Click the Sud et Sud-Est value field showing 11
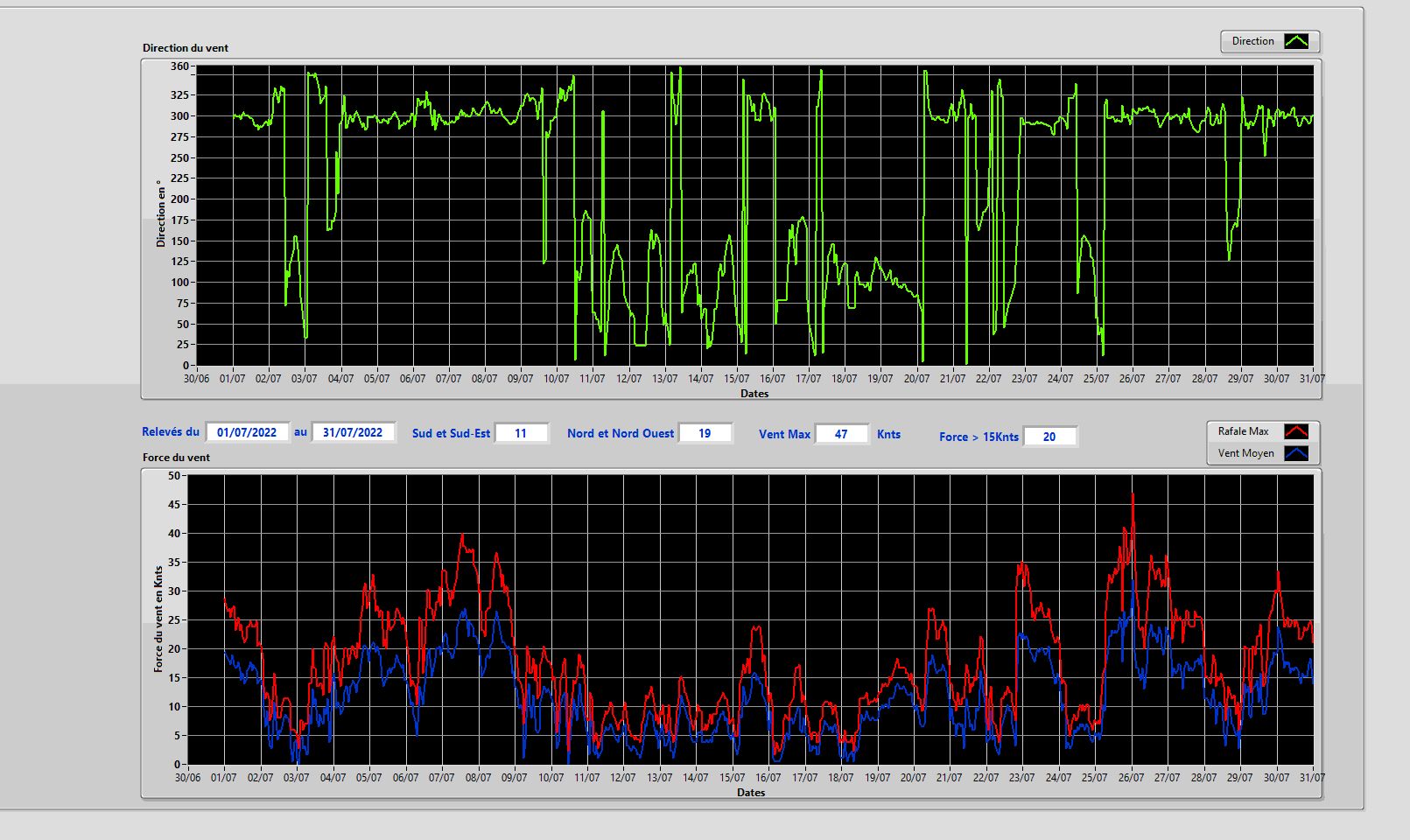1410x840 pixels. (521, 433)
